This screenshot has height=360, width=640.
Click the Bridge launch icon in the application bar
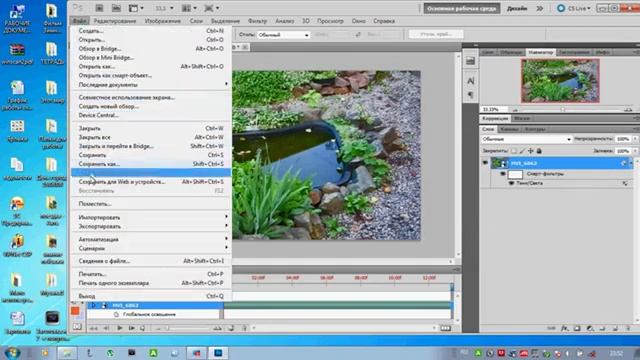click(99, 8)
